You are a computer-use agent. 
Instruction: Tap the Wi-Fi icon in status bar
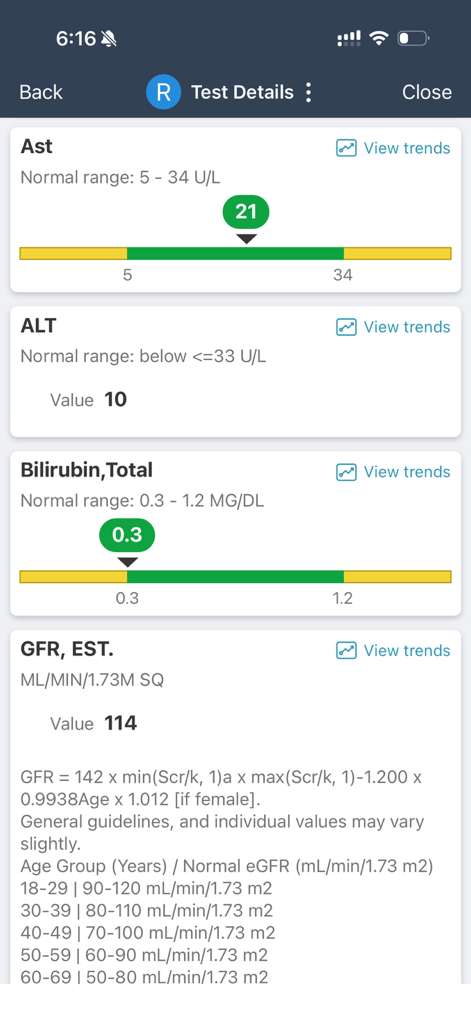tap(378, 39)
